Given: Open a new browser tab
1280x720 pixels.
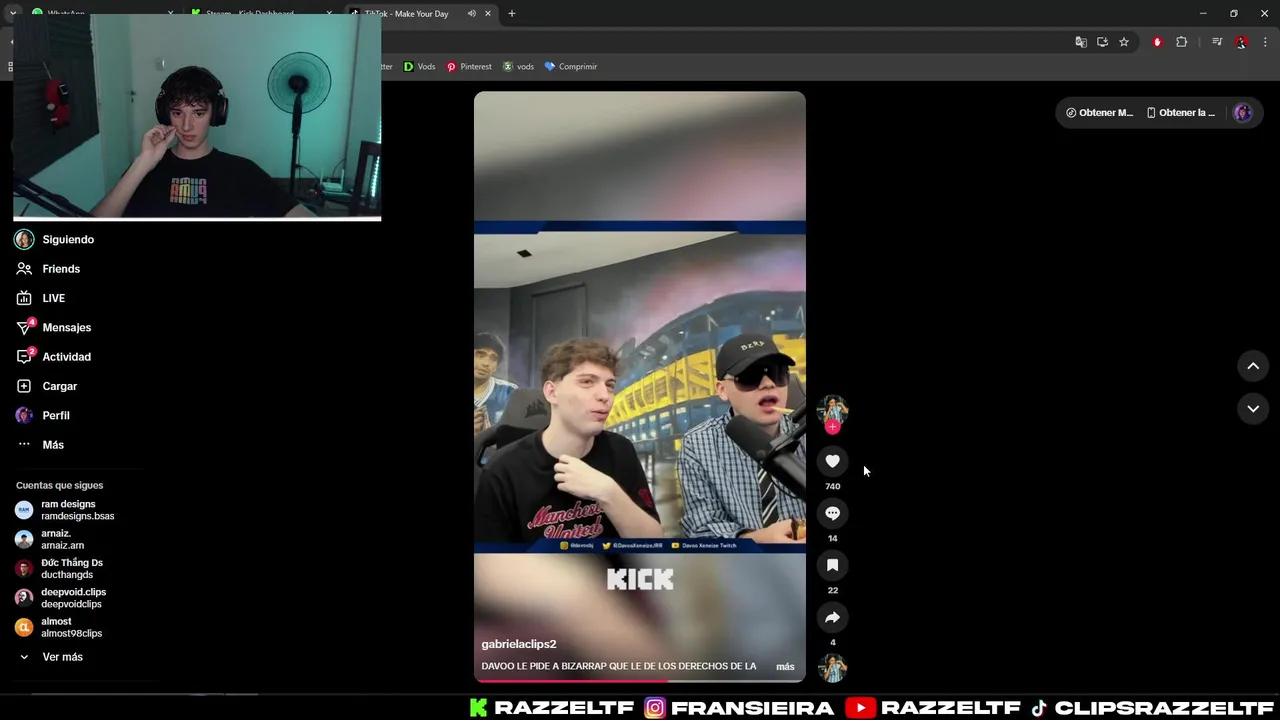Looking at the screenshot, I should (x=512, y=13).
